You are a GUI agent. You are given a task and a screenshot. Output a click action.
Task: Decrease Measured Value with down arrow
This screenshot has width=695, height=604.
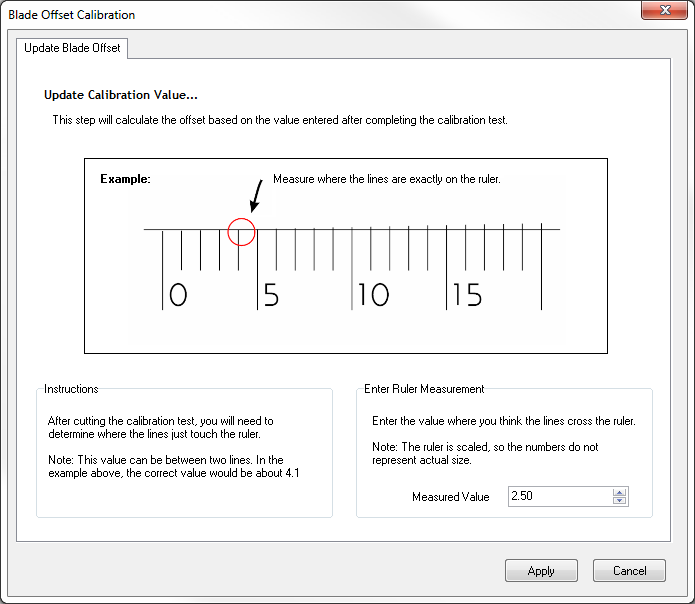(619, 500)
